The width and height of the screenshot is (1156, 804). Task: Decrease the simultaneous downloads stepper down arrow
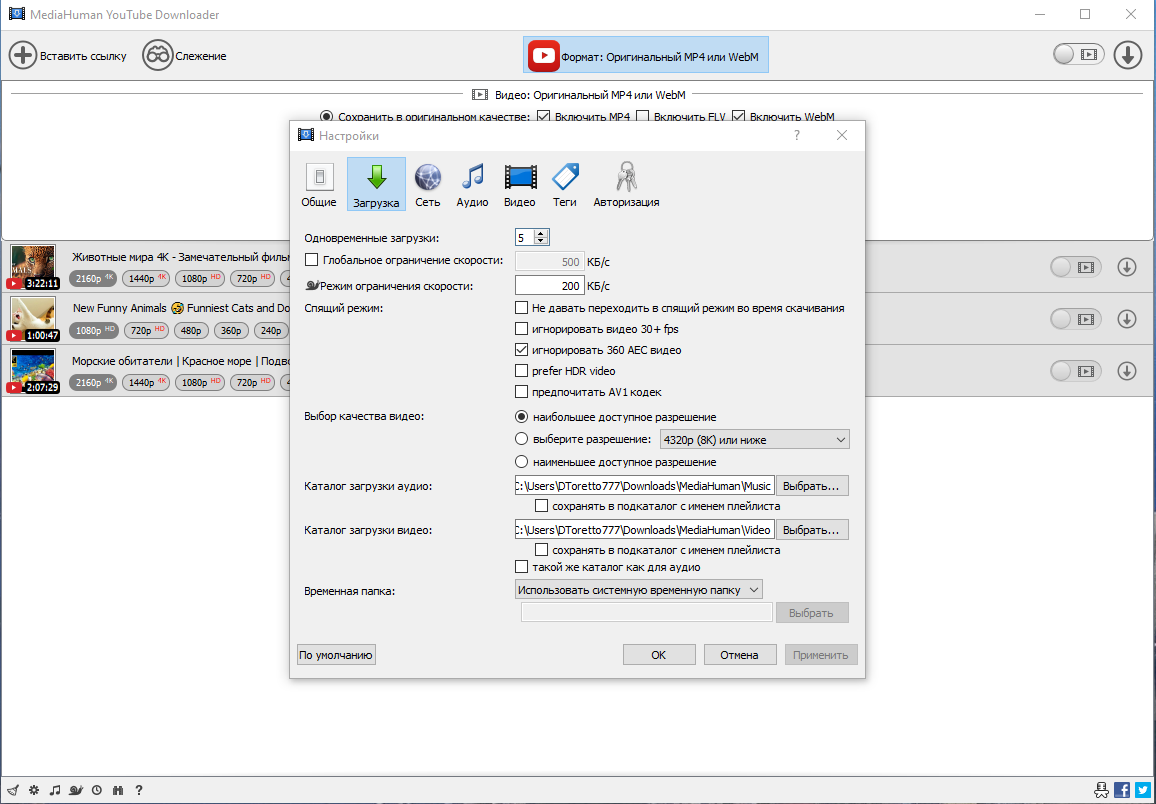coord(541,241)
